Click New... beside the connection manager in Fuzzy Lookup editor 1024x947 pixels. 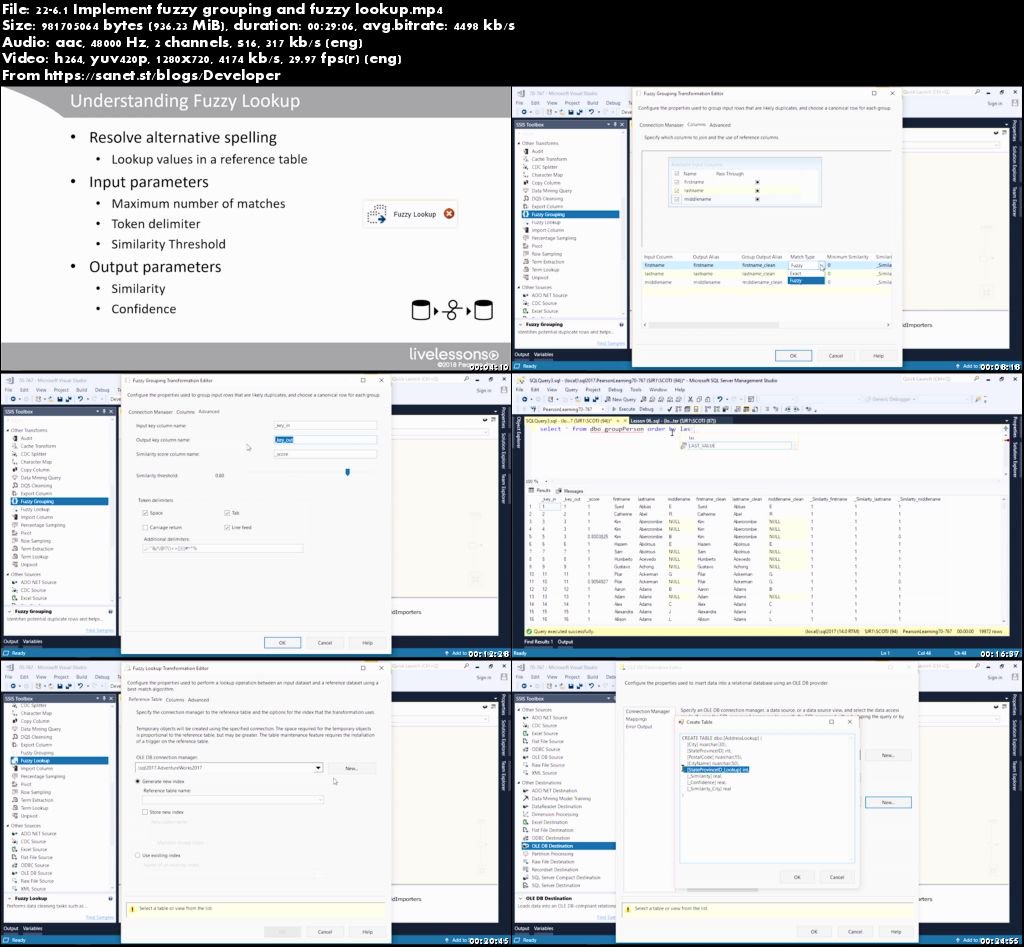click(x=351, y=768)
